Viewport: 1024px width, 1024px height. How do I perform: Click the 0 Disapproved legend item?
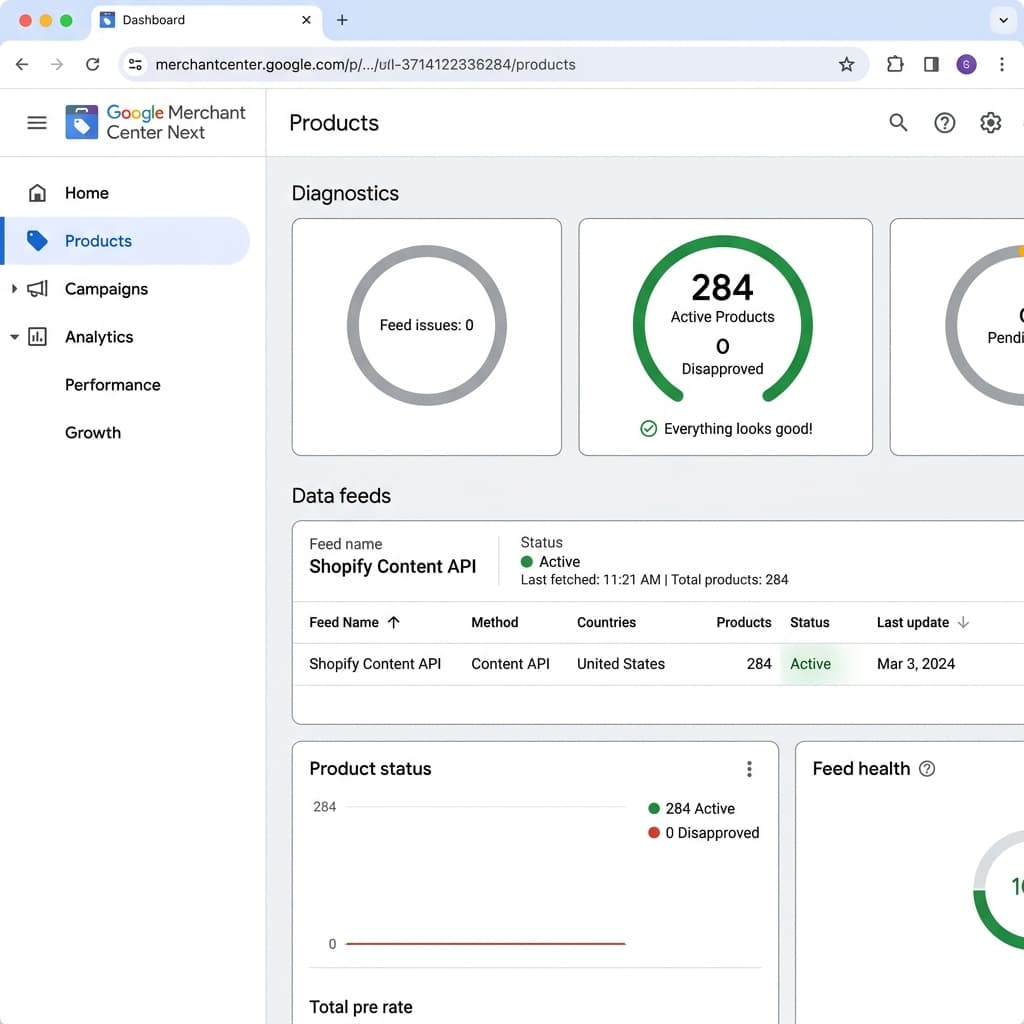point(703,833)
